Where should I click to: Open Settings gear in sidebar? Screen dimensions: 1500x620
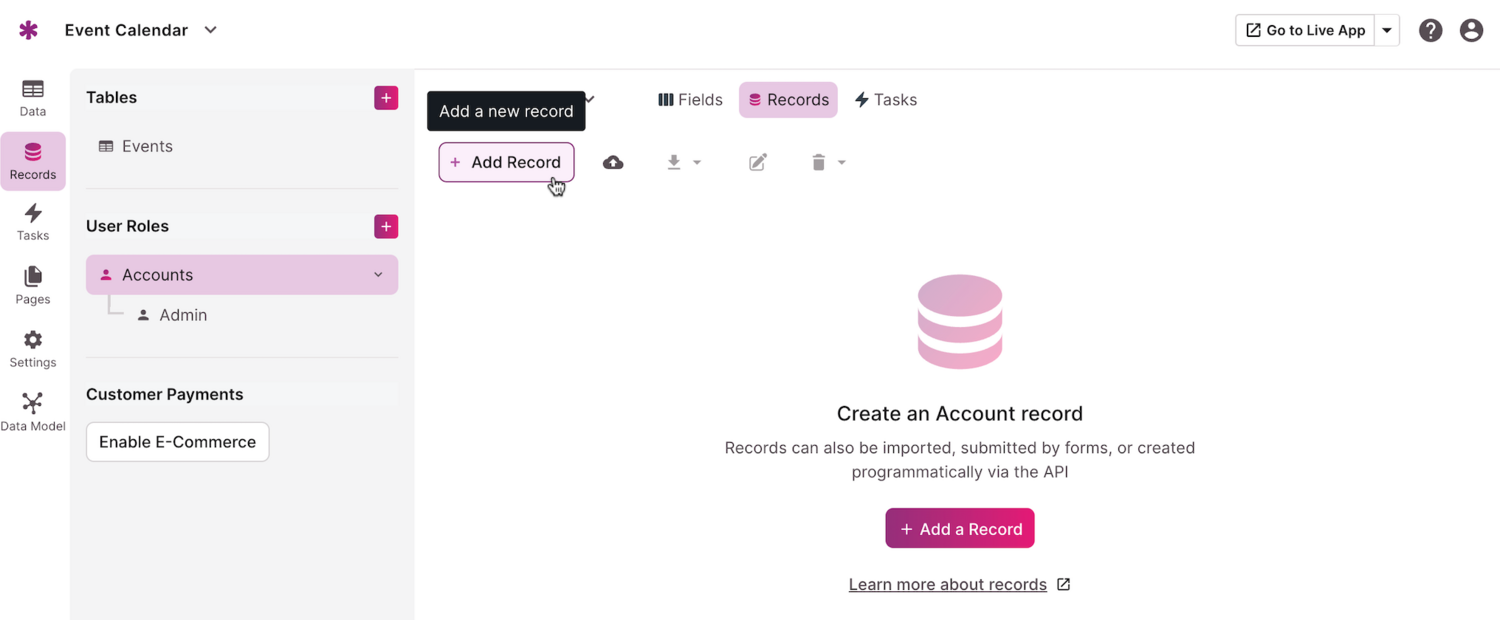pos(33,349)
